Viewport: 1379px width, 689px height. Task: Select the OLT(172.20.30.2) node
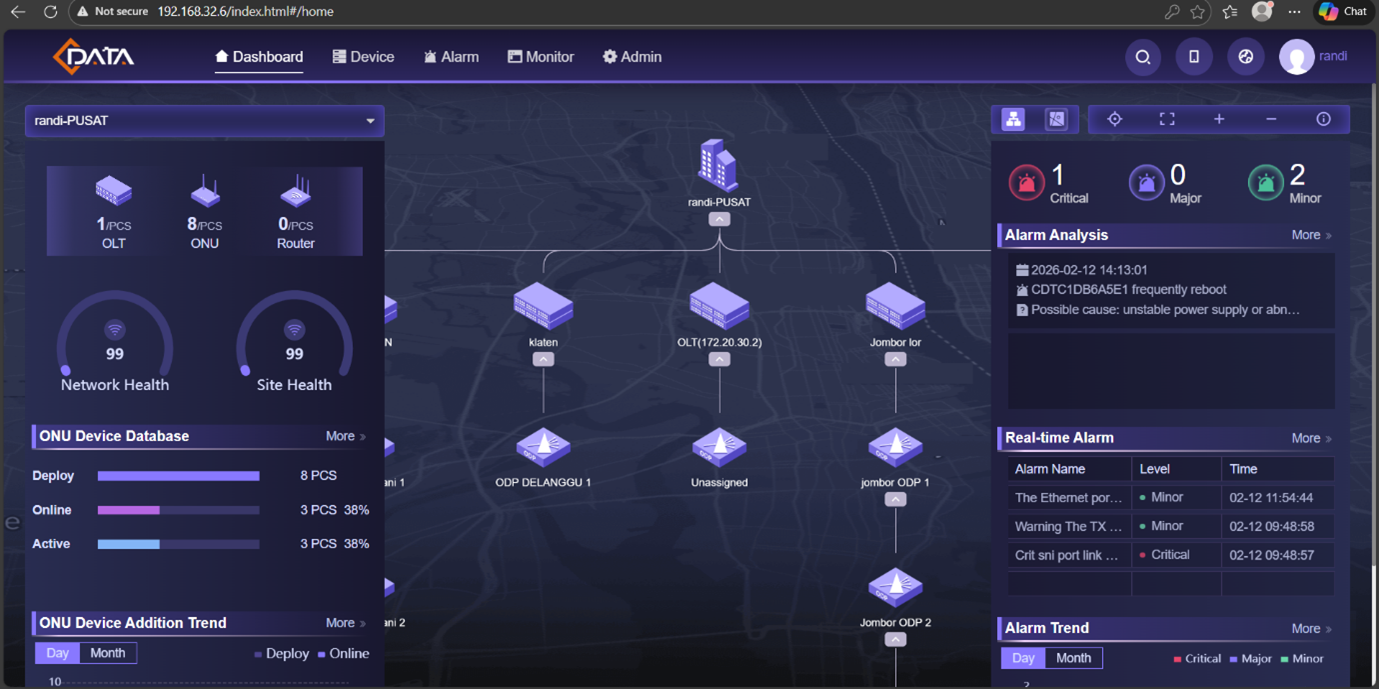[719, 306]
